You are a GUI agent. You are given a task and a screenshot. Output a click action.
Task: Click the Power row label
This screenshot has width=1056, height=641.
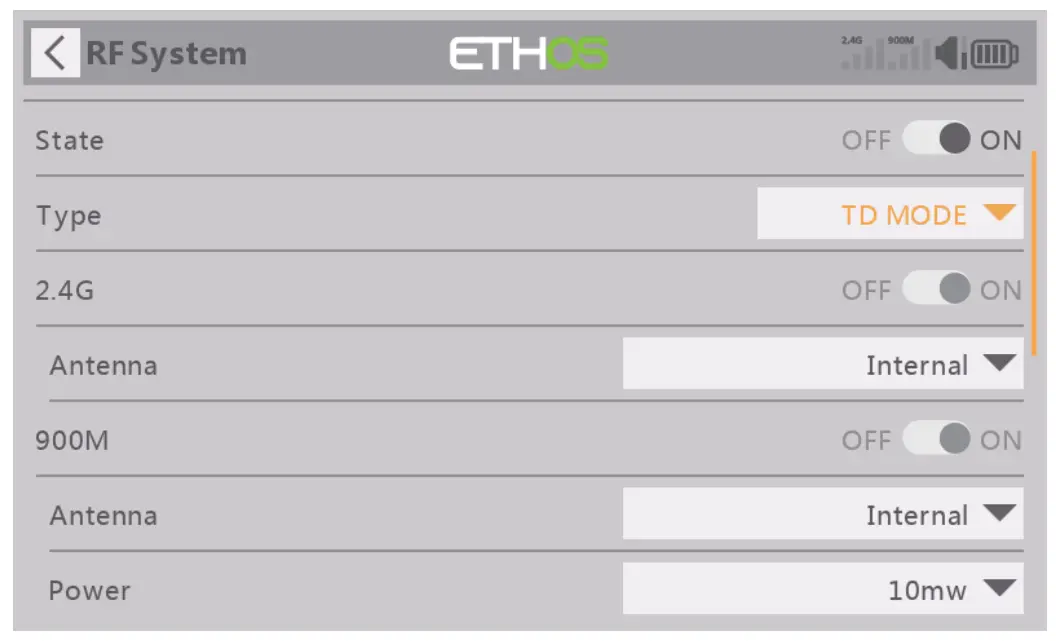[89, 590]
